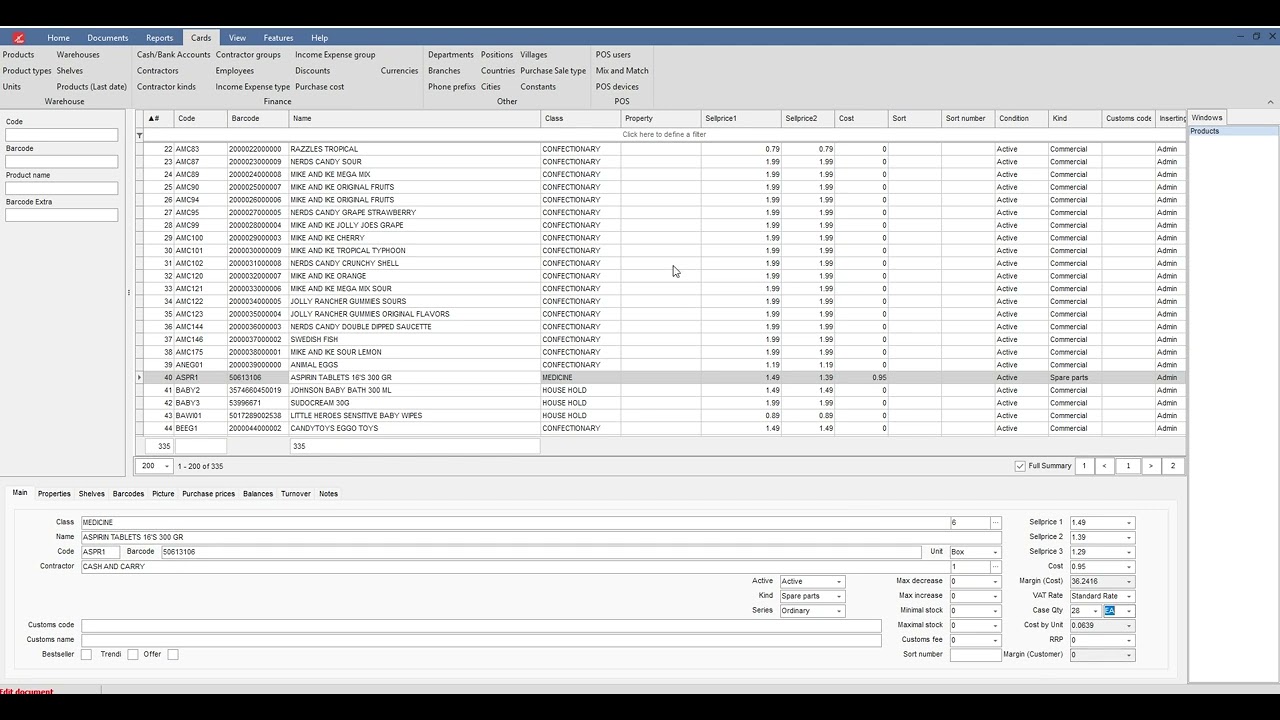Open Departments card

coord(451,55)
